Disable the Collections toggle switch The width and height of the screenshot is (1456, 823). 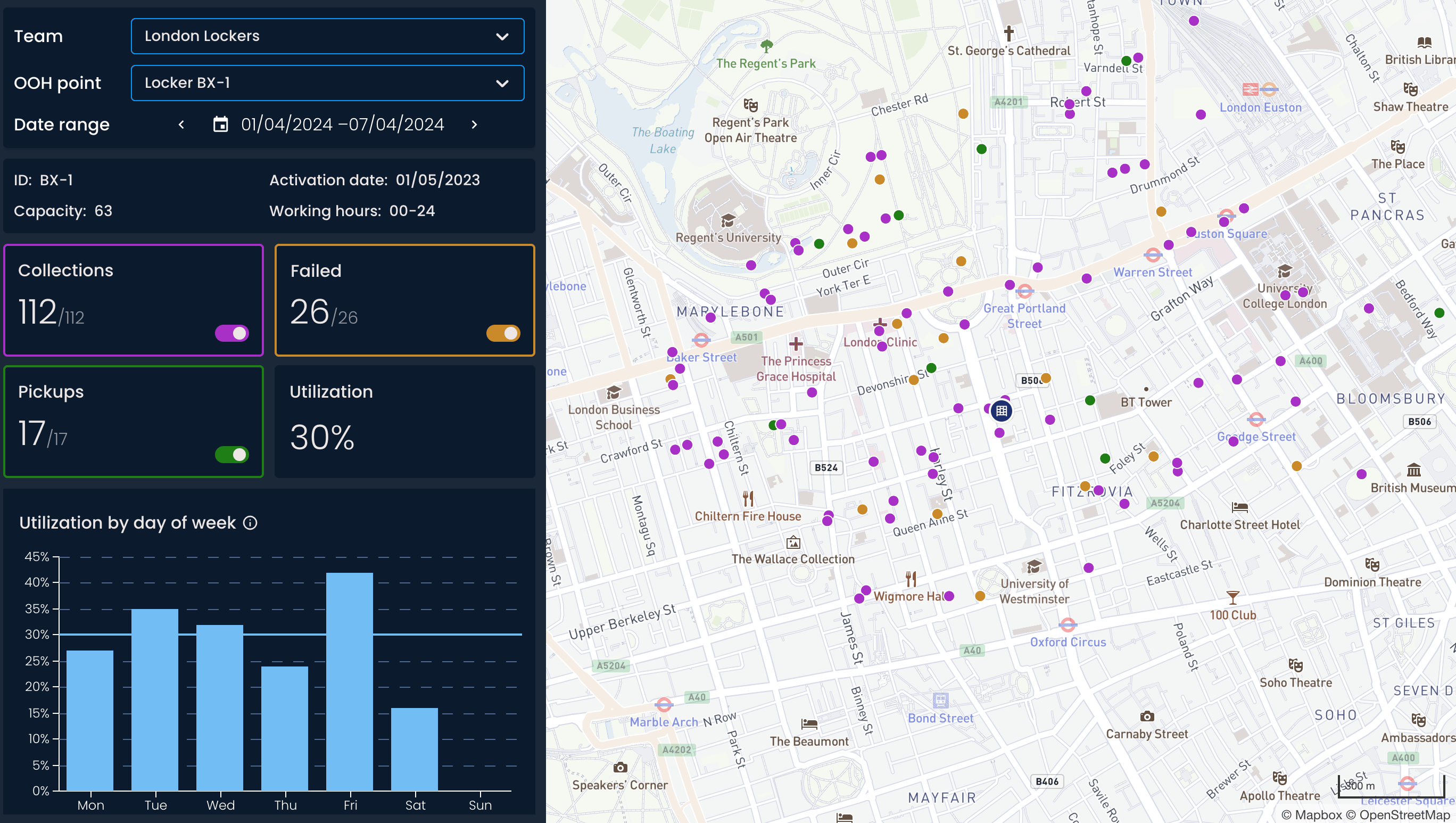(231, 333)
